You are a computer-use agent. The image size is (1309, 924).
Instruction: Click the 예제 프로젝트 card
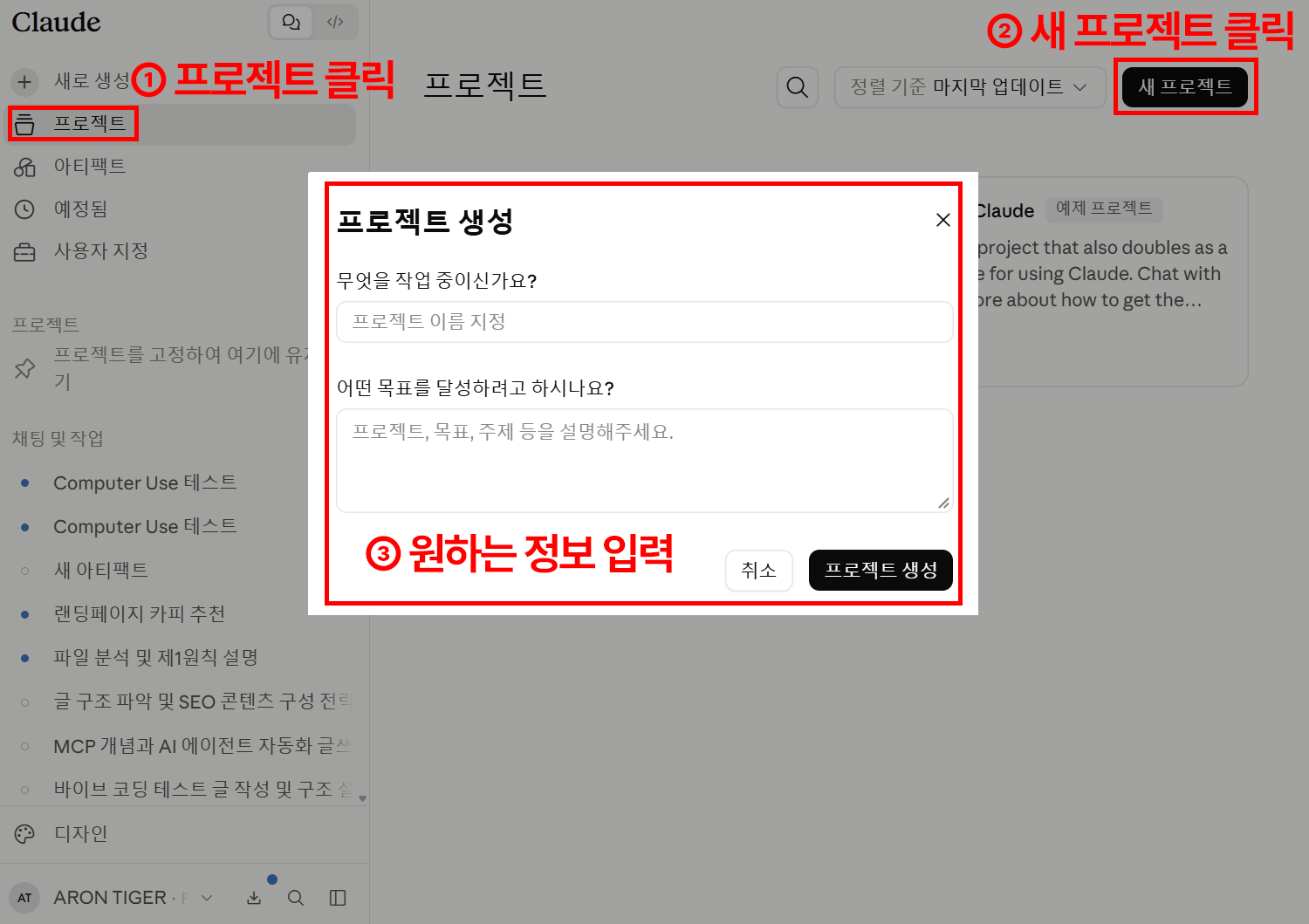[x=1113, y=282]
